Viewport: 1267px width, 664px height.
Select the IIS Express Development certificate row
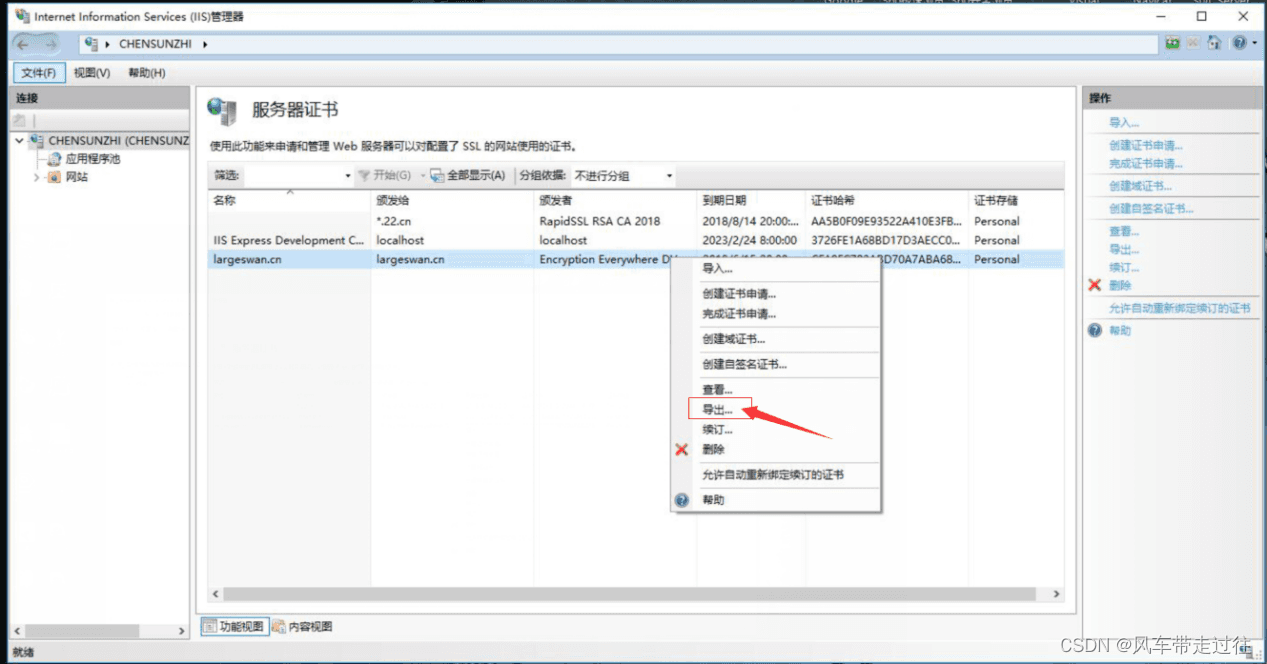click(x=289, y=240)
